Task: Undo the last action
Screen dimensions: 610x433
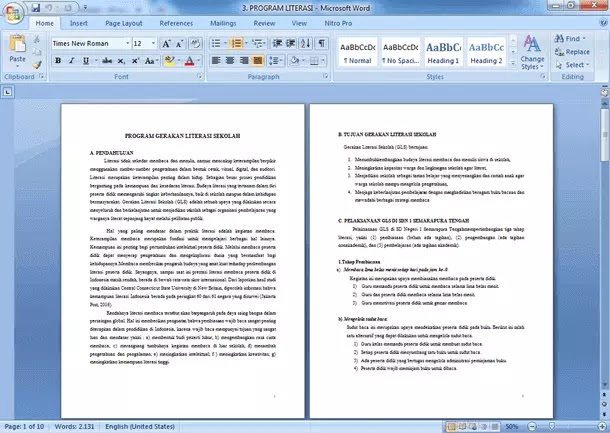Action: coord(49,8)
